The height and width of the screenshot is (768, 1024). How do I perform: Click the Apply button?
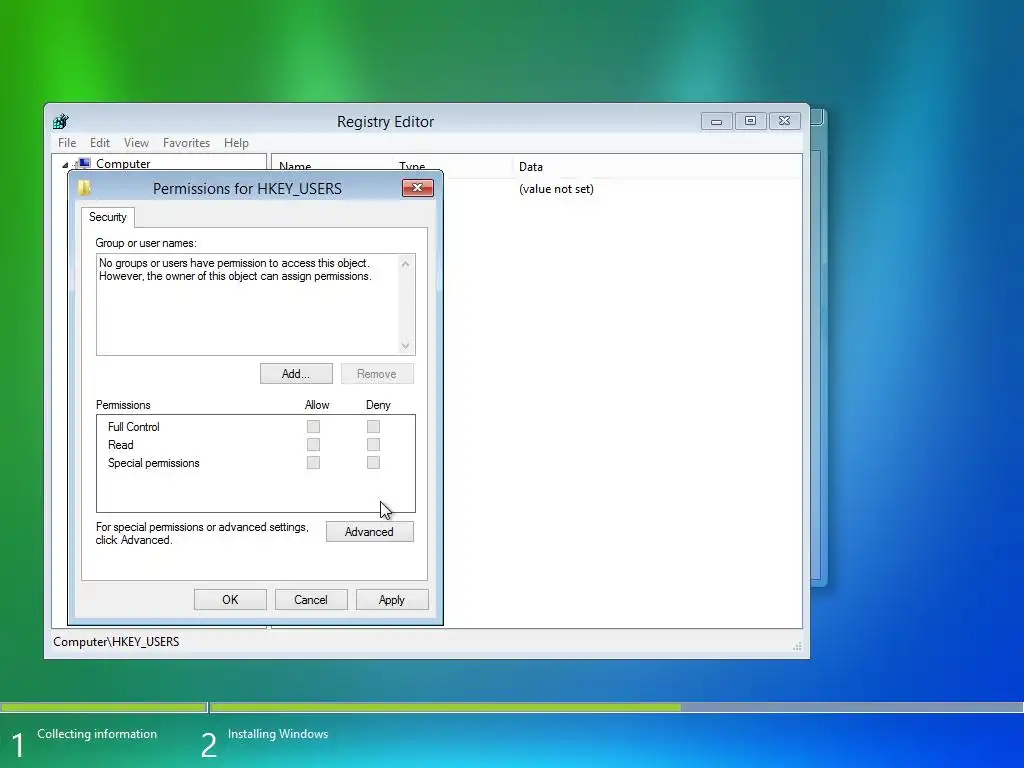point(392,600)
